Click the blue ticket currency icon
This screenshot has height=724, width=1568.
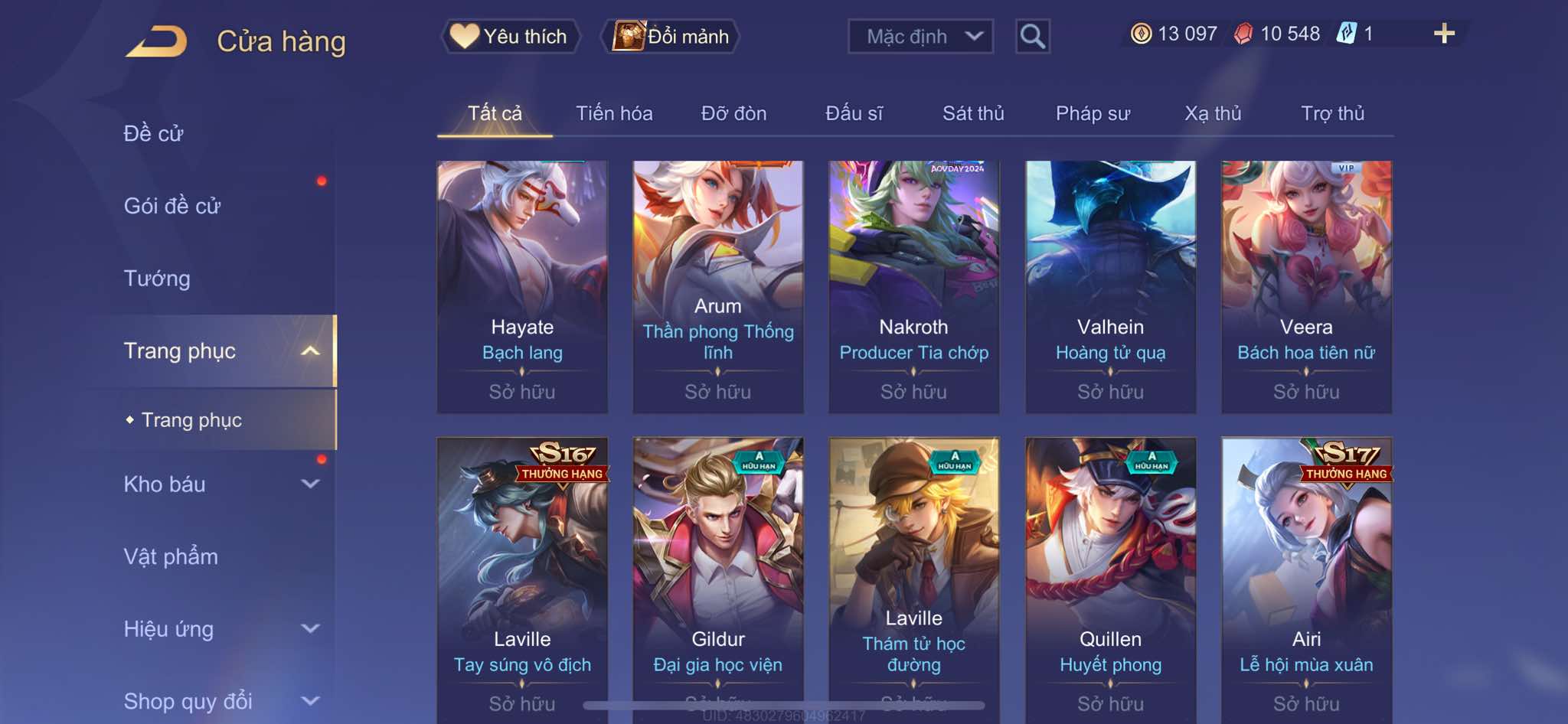click(x=1347, y=33)
